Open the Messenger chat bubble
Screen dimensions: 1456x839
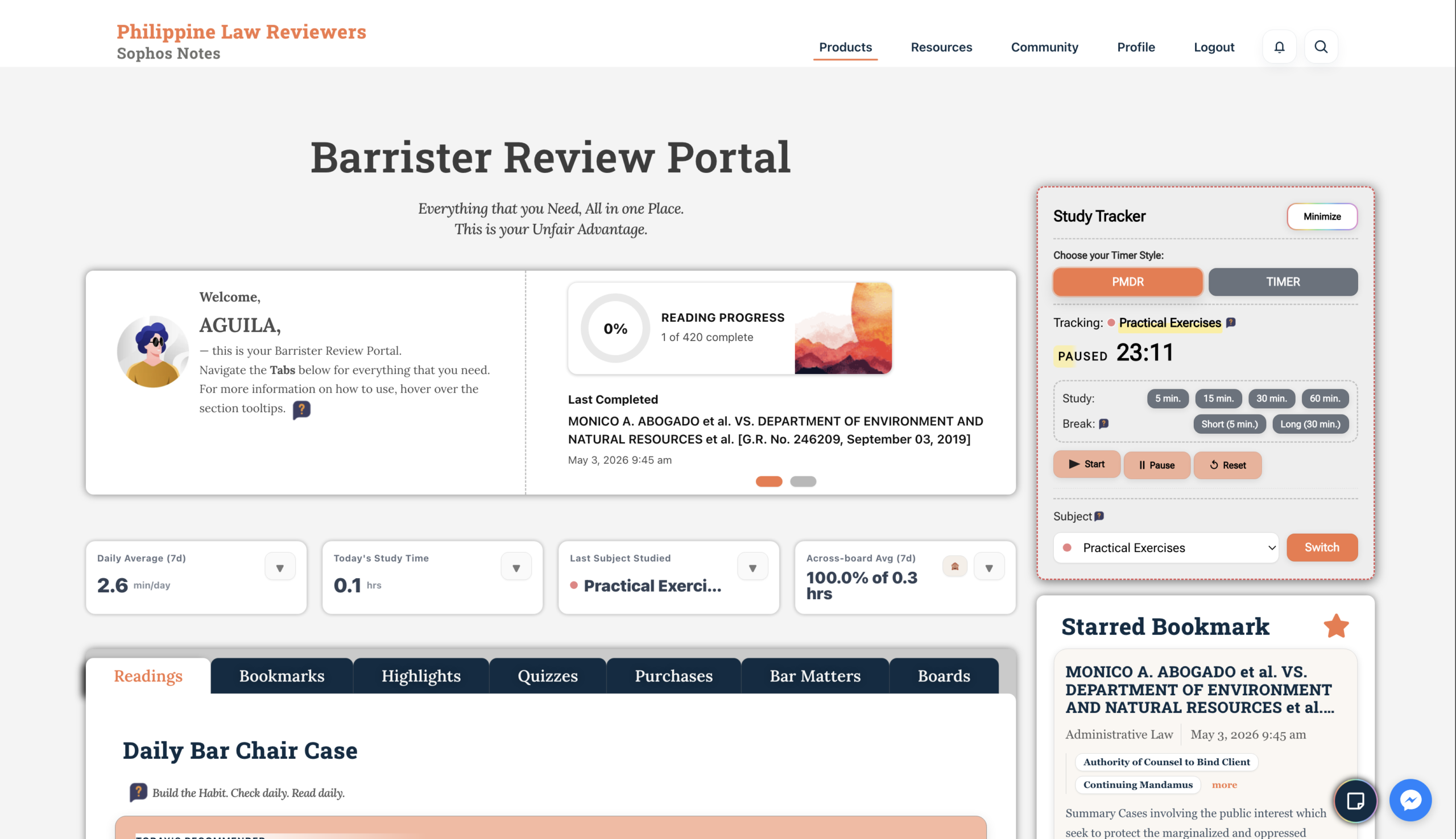coord(1410,800)
